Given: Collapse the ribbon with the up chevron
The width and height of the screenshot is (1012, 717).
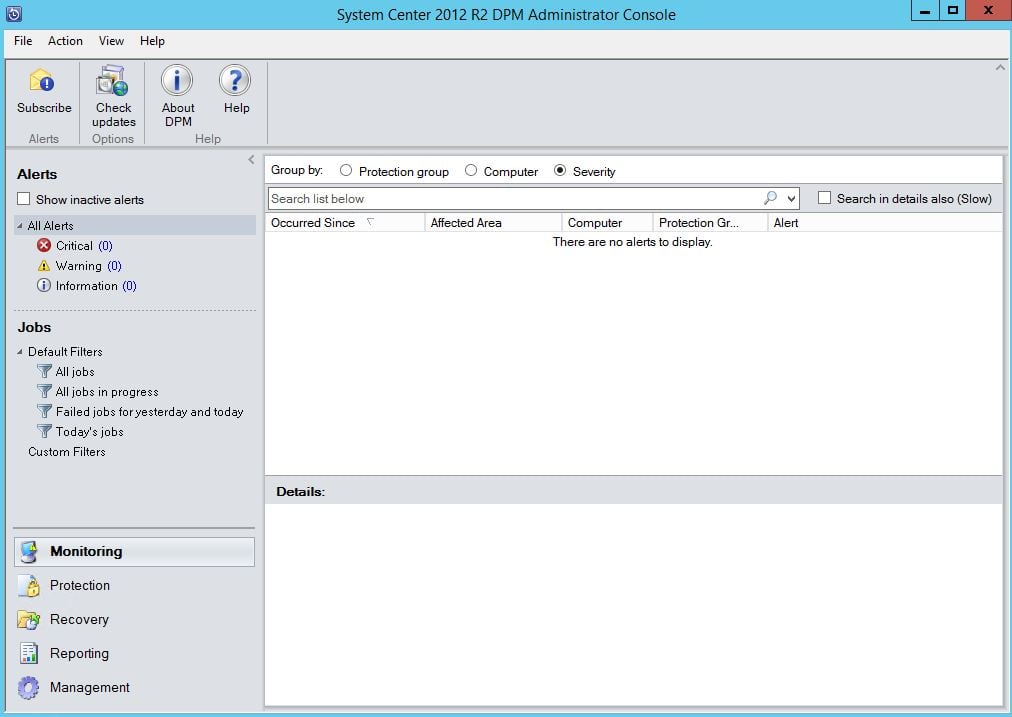Looking at the screenshot, I should (1000, 67).
